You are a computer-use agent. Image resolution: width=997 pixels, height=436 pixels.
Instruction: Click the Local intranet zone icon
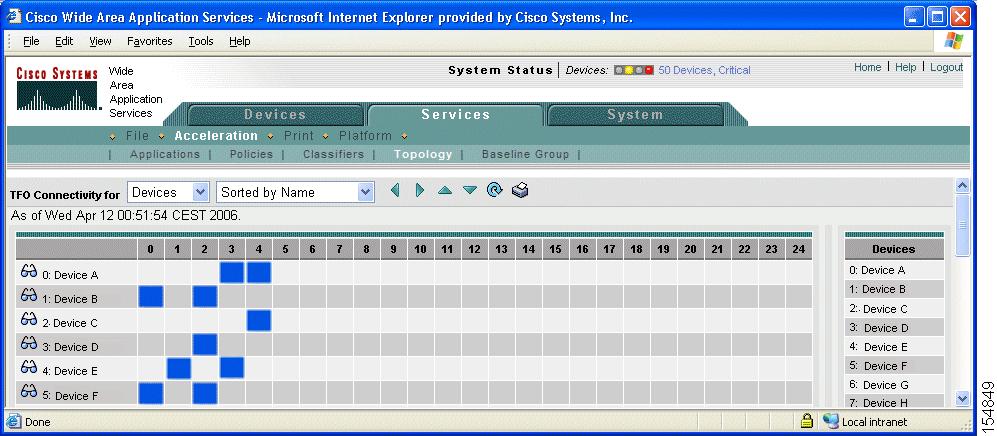830,421
